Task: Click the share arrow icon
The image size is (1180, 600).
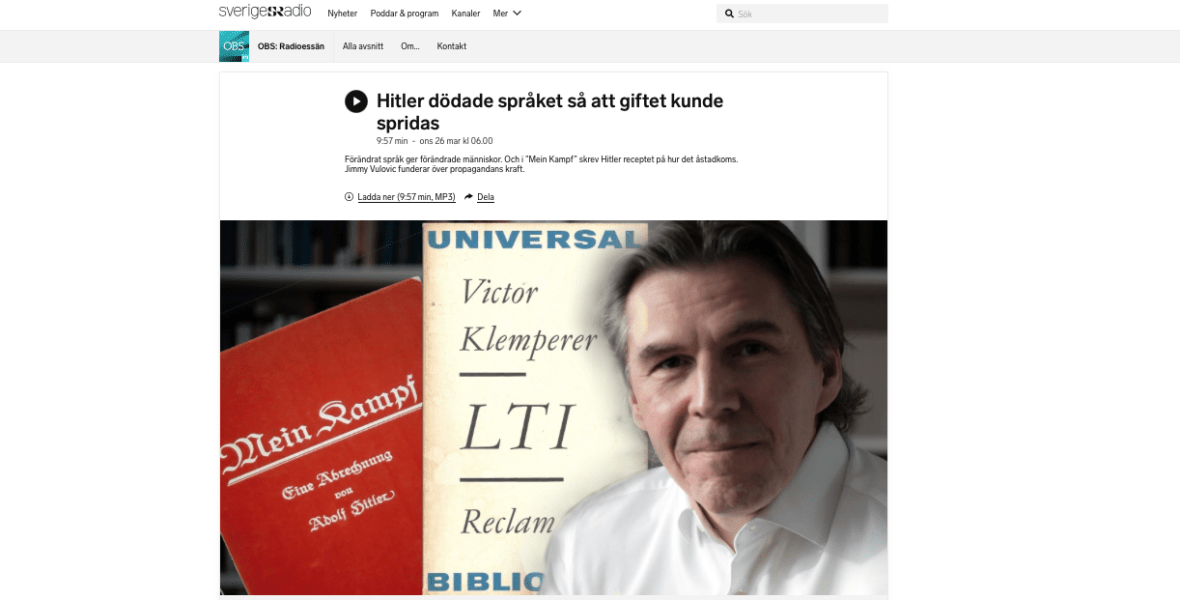Action: [468, 196]
